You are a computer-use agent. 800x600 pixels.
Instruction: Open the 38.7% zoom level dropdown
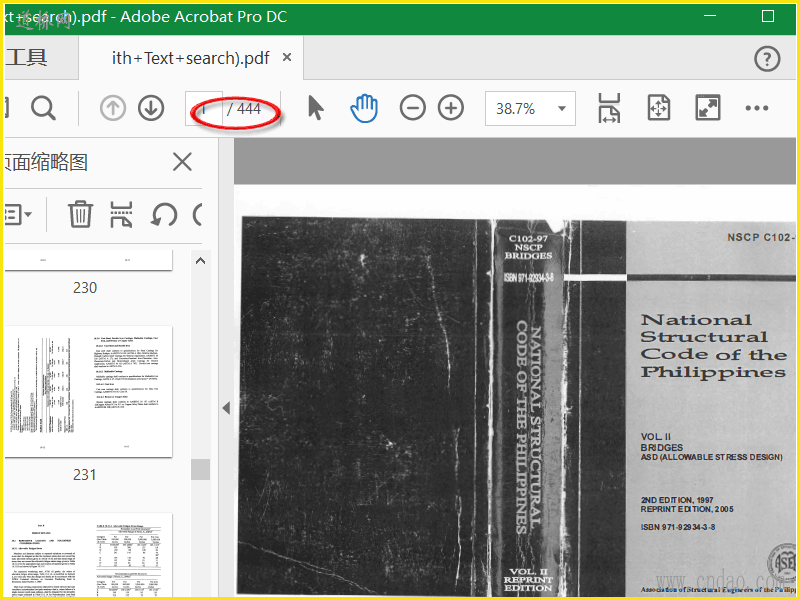tap(530, 108)
